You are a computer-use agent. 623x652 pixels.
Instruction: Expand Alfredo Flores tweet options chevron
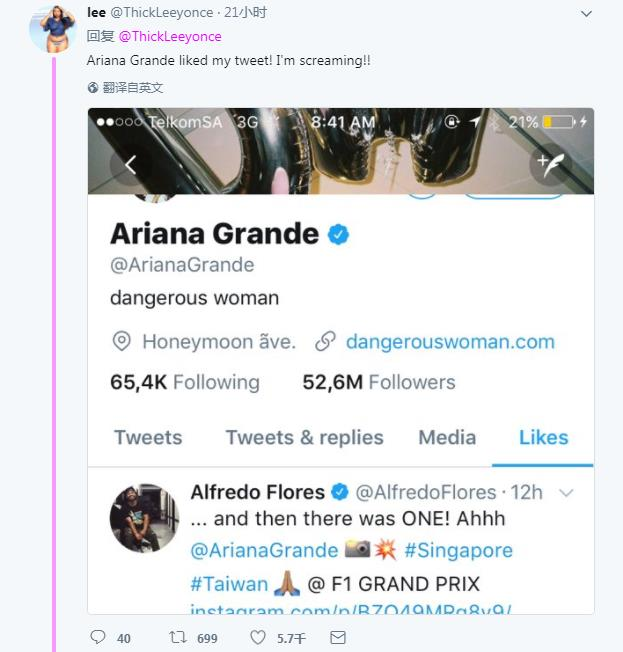566,493
